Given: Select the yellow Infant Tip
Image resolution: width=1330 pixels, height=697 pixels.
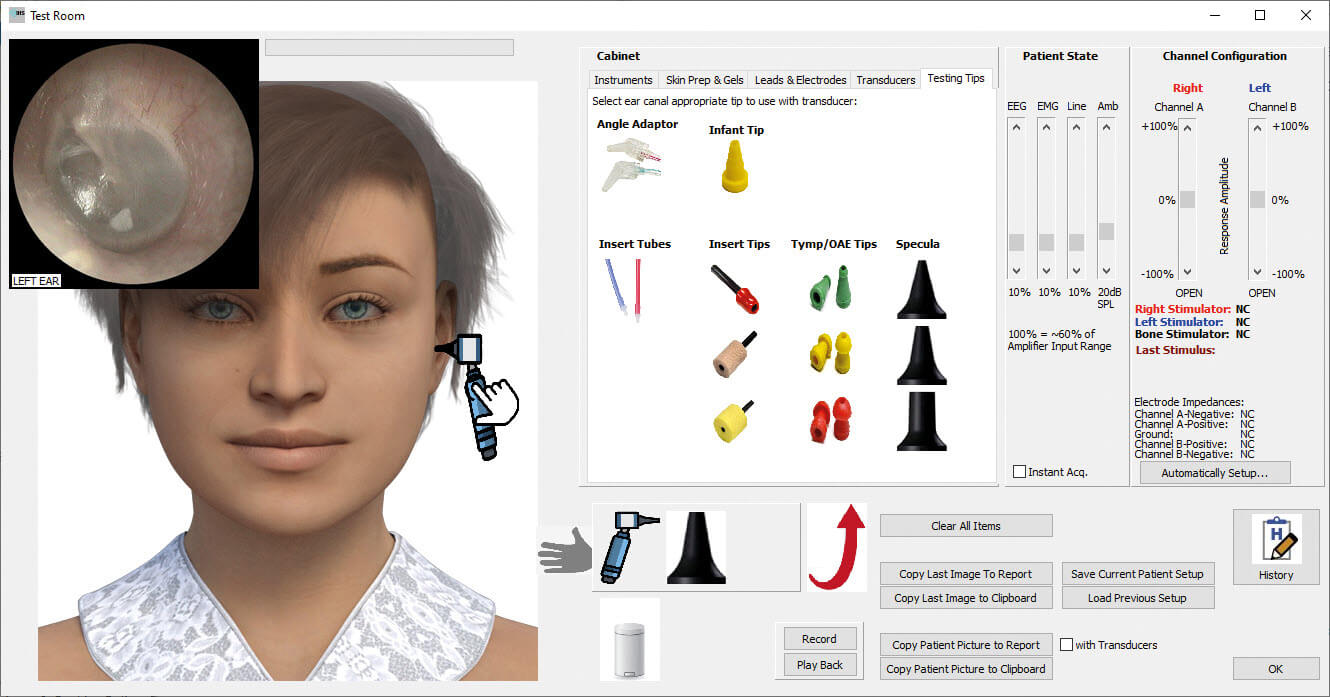Looking at the screenshot, I should (735, 166).
